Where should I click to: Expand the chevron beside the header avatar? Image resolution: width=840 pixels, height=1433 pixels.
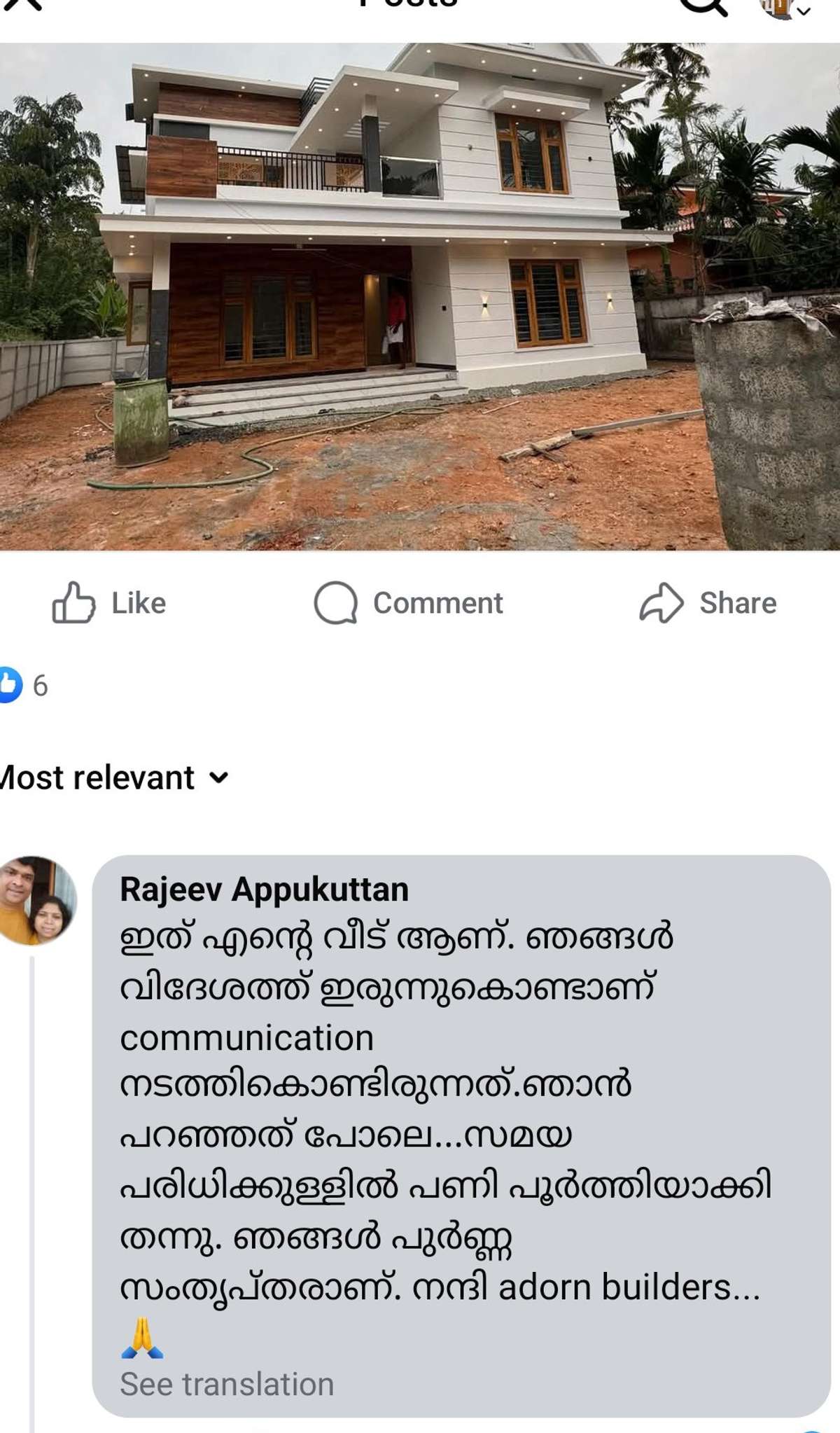pyautogui.click(x=804, y=11)
